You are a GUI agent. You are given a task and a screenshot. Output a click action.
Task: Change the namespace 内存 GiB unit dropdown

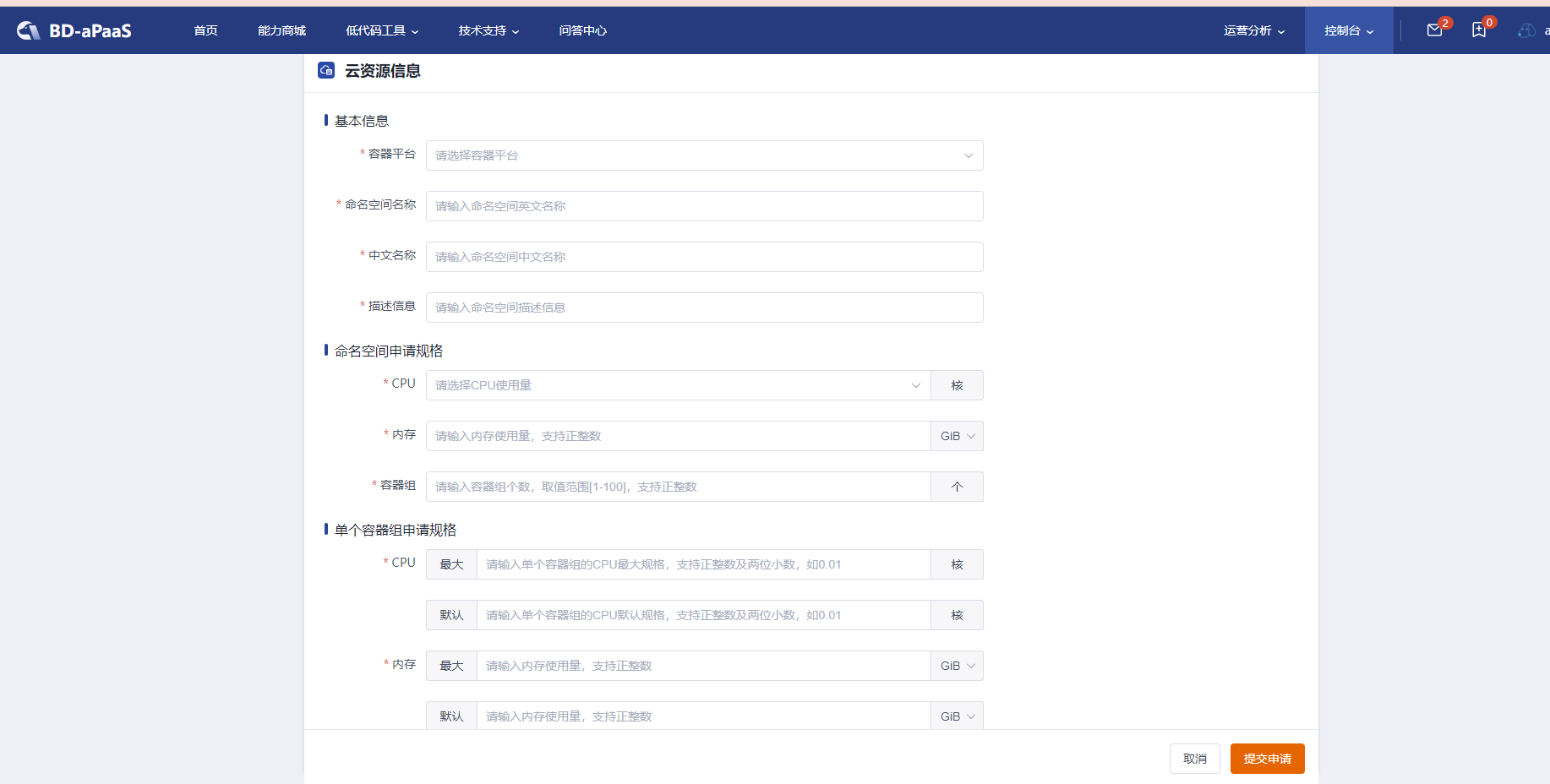tap(958, 436)
